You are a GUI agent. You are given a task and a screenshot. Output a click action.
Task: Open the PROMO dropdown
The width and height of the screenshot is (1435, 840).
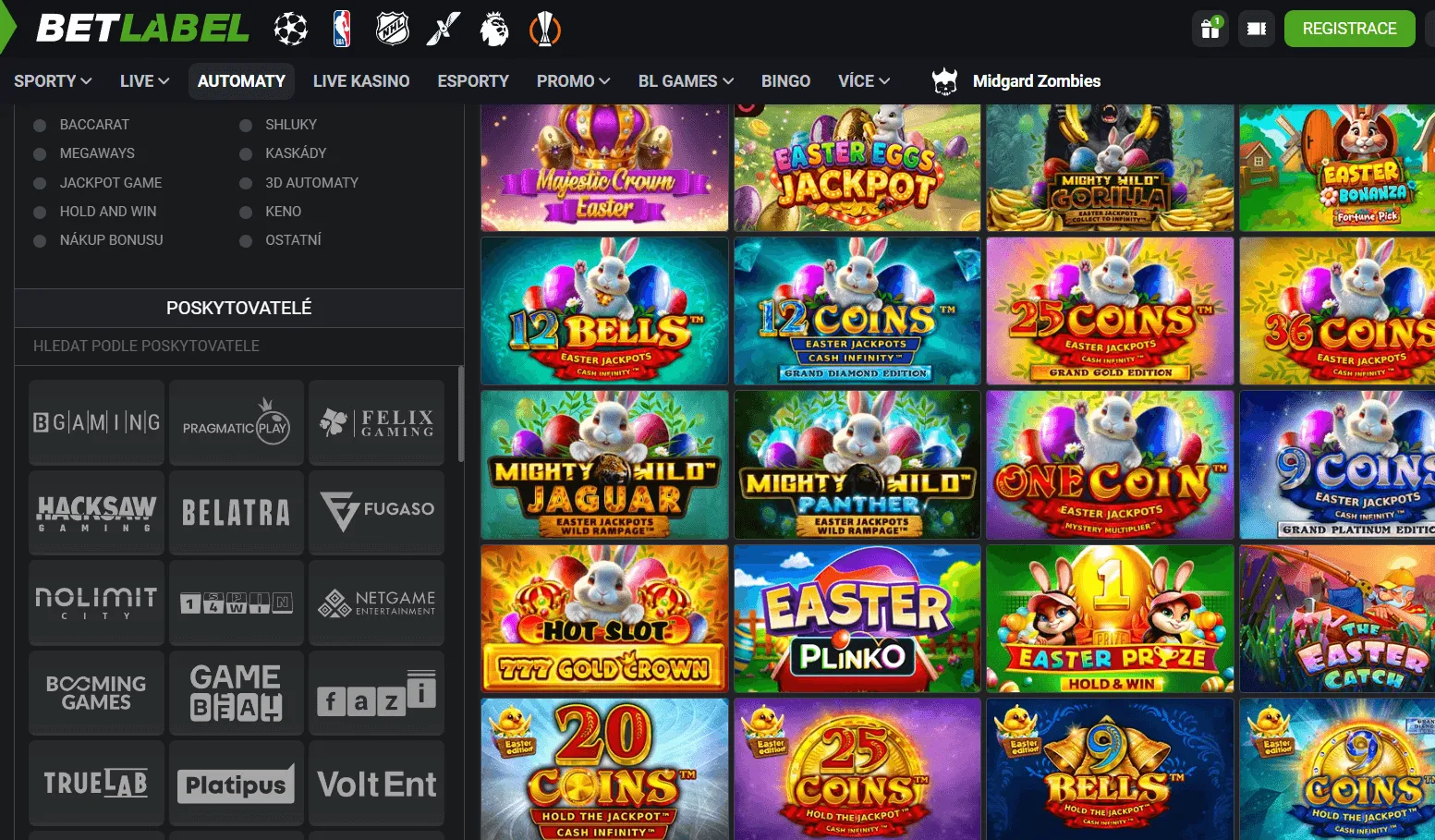[572, 81]
